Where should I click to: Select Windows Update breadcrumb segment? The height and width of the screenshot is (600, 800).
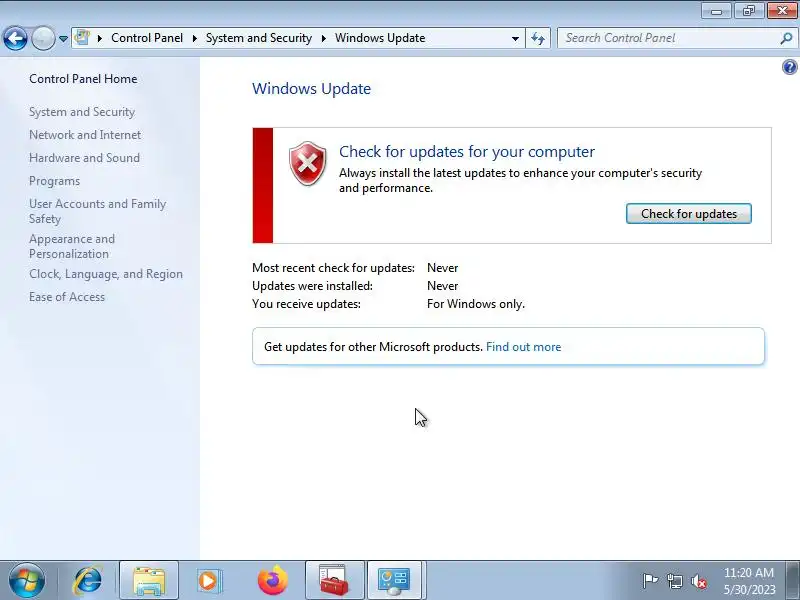tap(380, 38)
